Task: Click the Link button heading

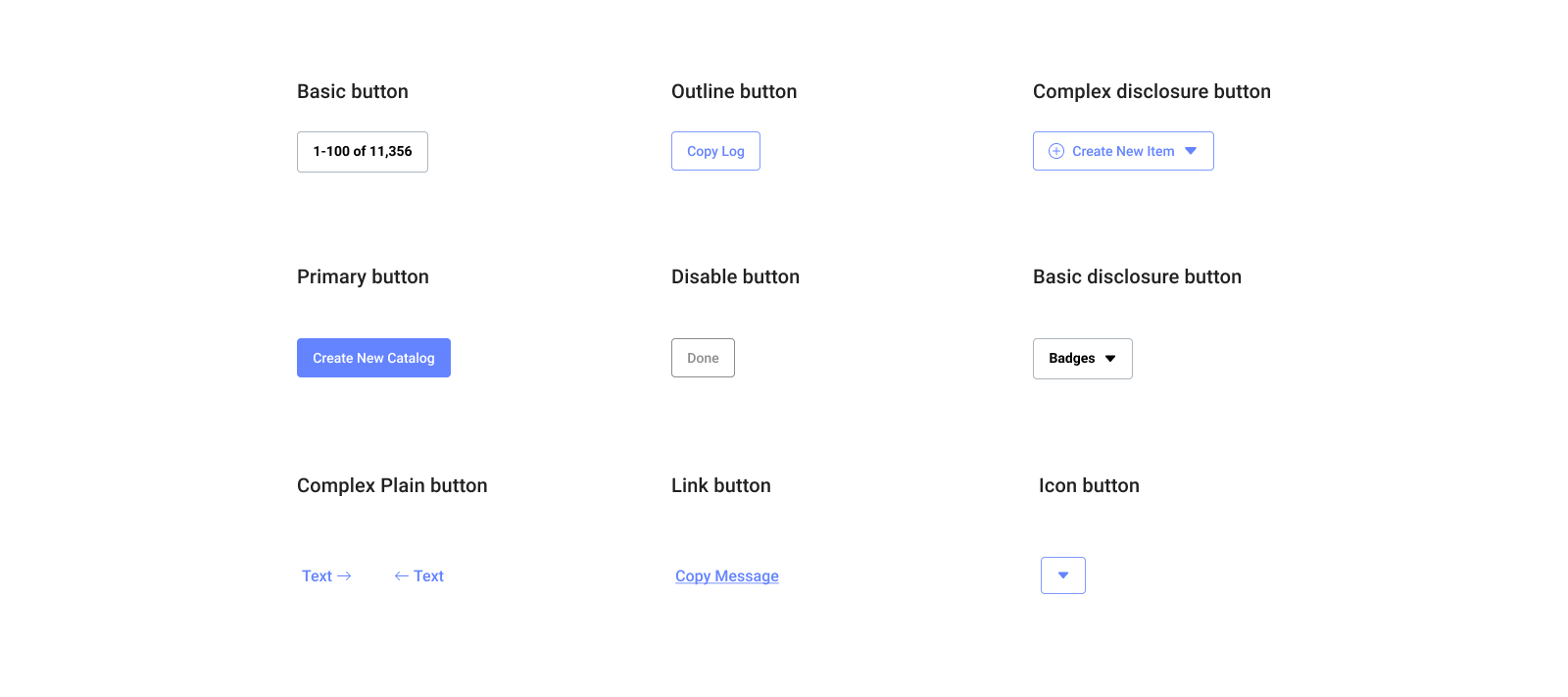Action: tap(721, 485)
